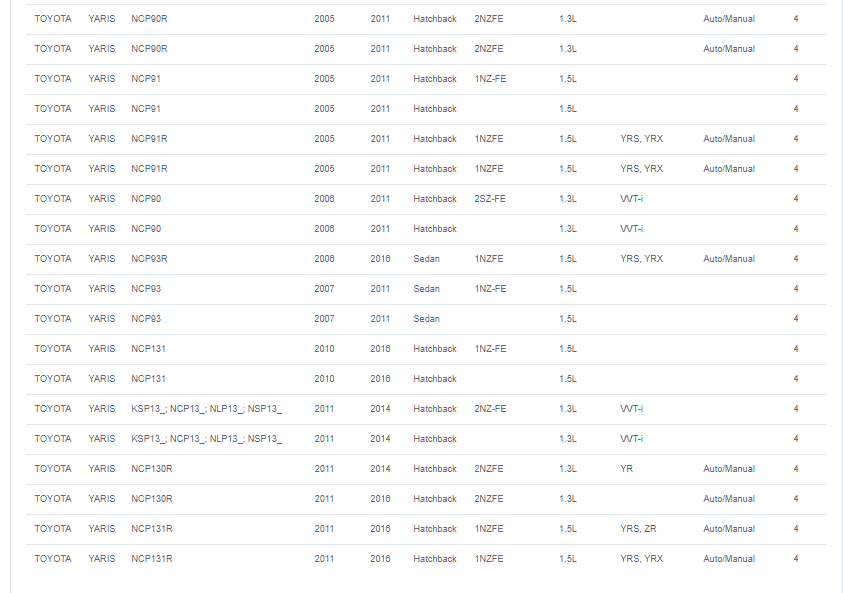Click first NCP90R row at top

[425, 19]
